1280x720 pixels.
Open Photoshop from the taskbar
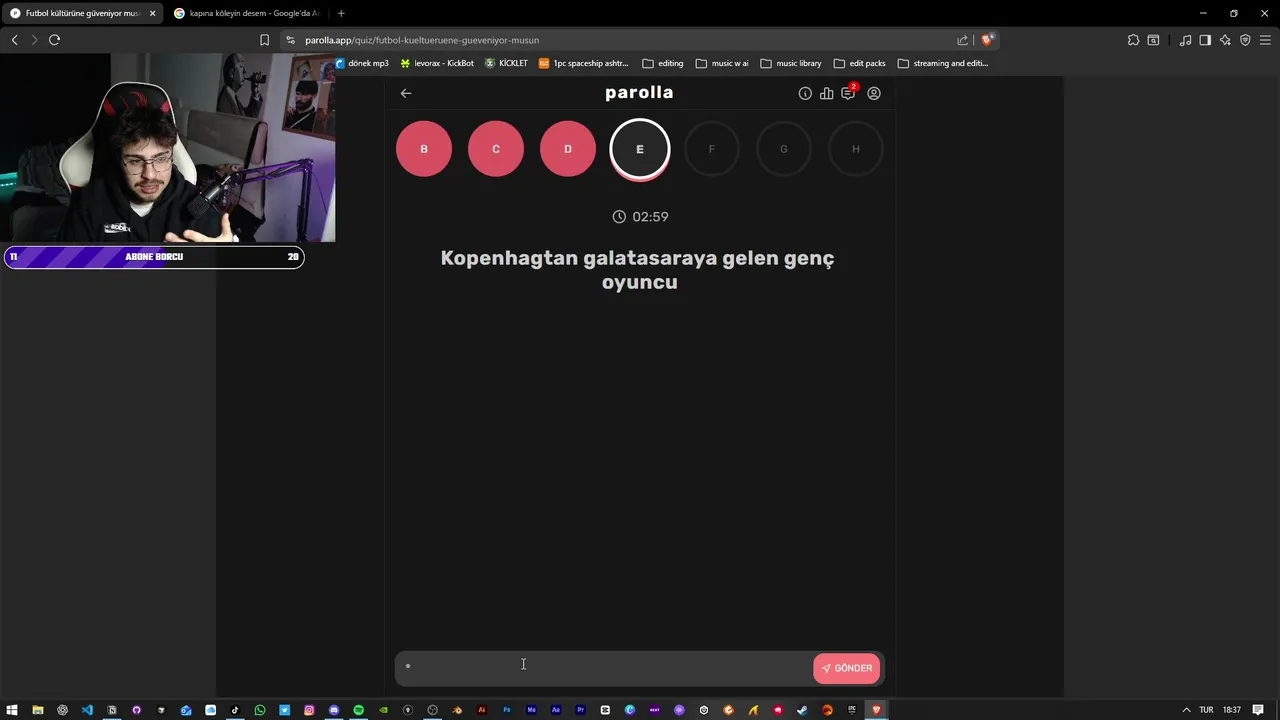point(507,710)
